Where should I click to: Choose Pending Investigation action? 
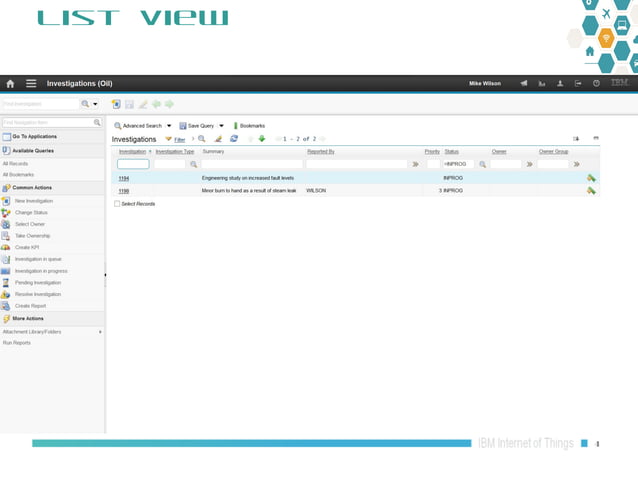38,282
